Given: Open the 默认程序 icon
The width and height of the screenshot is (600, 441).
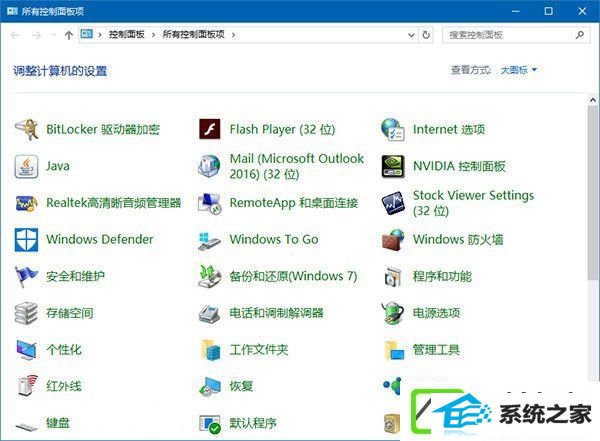Looking at the screenshot, I should pos(210,423).
